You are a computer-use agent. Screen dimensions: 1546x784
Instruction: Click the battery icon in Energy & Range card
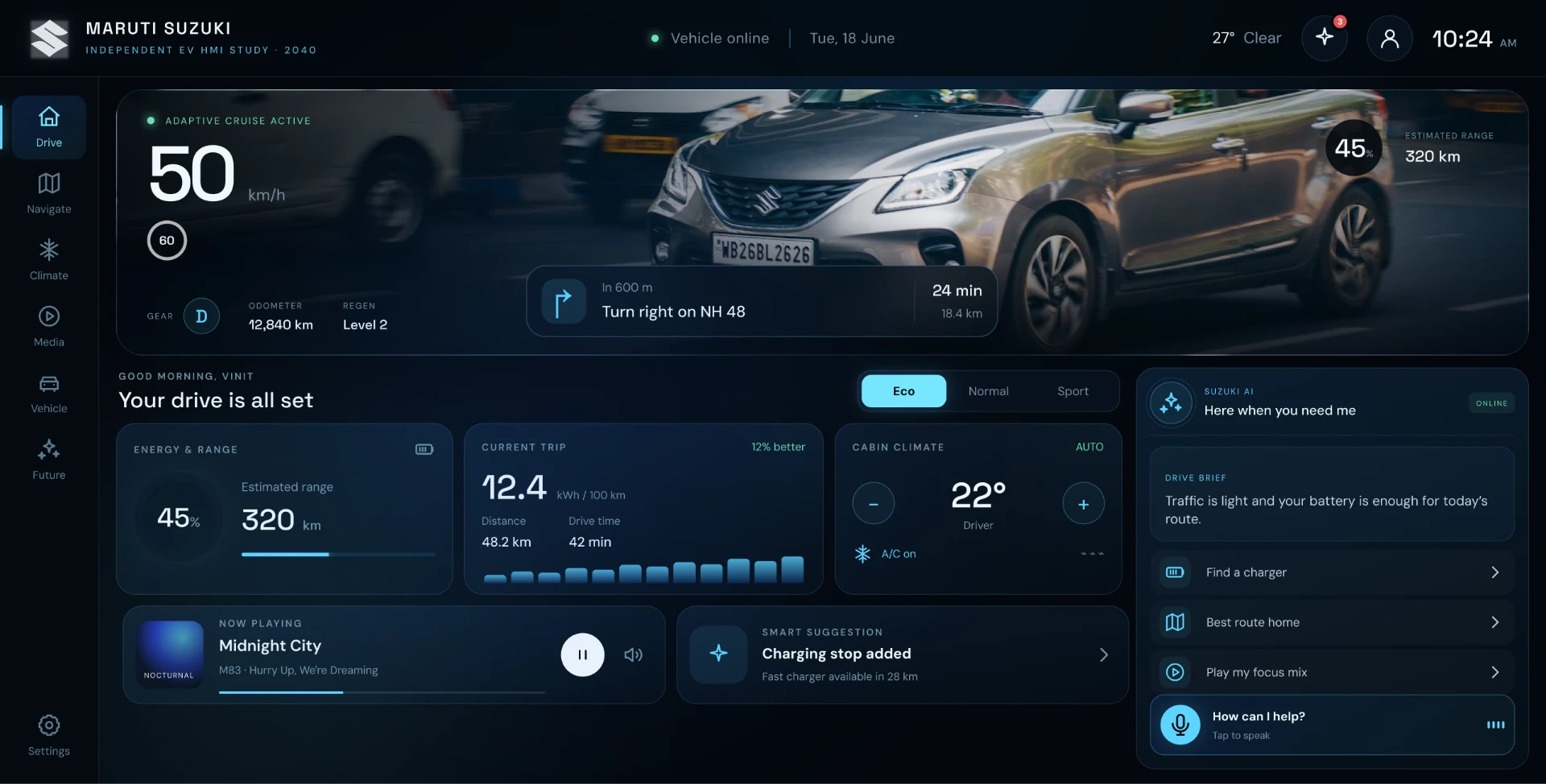(424, 449)
